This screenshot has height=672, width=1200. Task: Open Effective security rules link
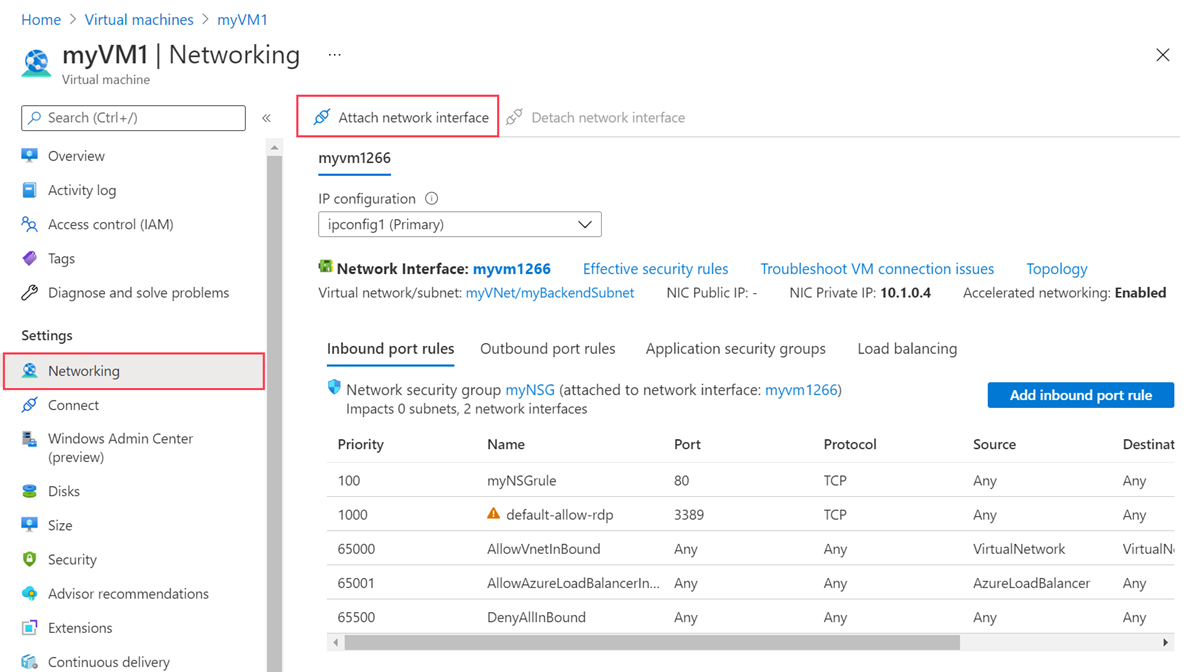click(x=655, y=268)
